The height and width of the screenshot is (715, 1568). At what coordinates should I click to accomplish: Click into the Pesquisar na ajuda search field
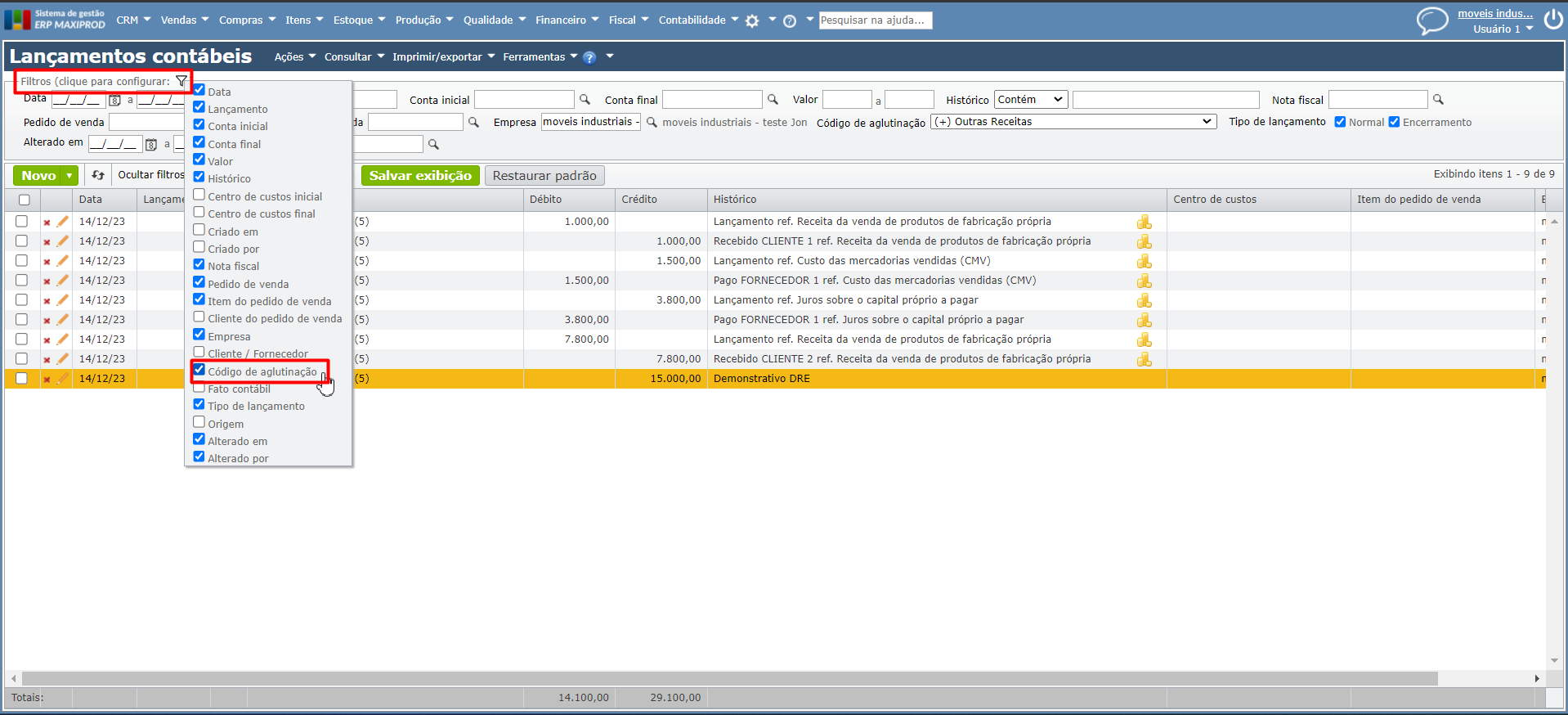pos(875,20)
